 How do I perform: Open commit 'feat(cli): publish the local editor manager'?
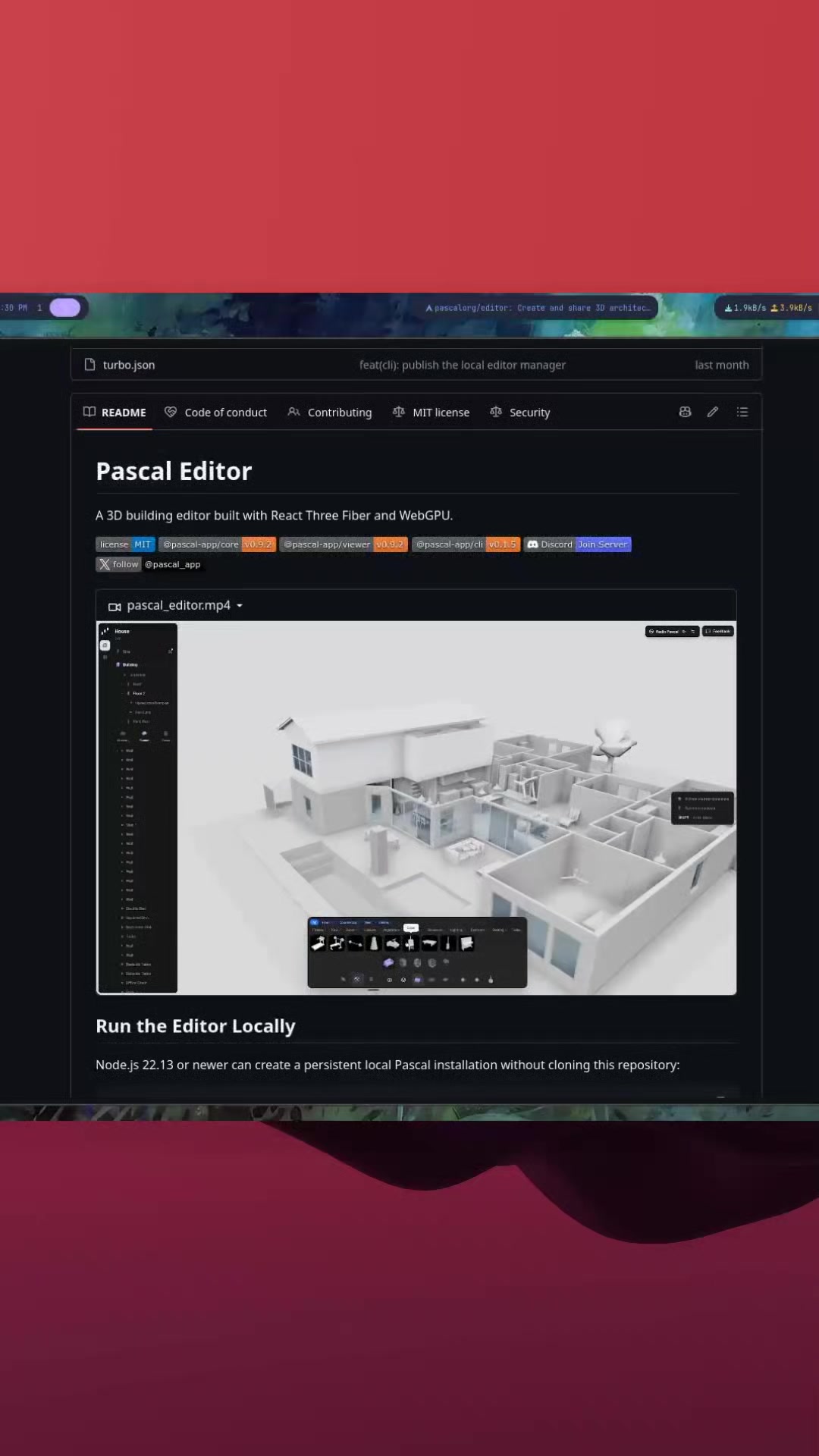tap(462, 365)
